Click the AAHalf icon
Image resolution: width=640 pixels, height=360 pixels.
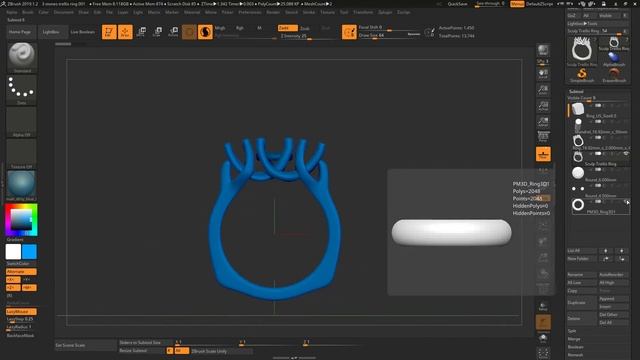(x=543, y=121)
